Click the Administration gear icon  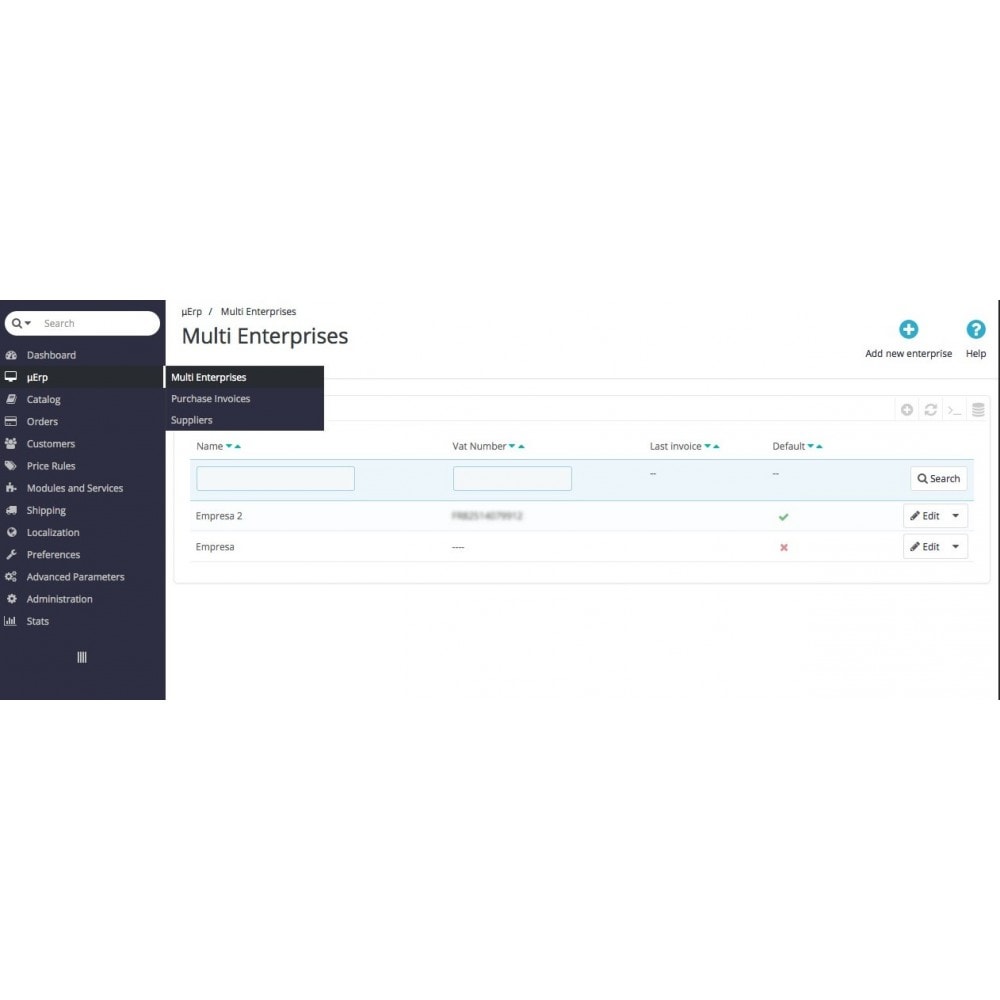coord(11,599)
